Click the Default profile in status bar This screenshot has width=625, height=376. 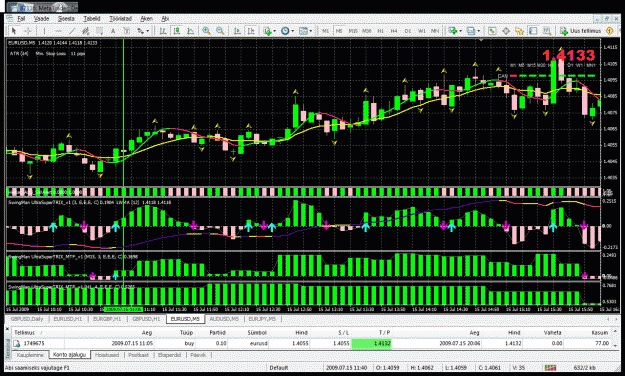[x=279, y=367]
